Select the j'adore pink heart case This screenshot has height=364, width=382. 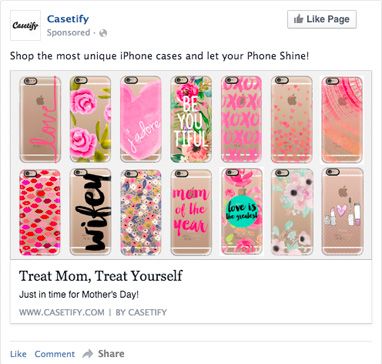coord(141,119)
